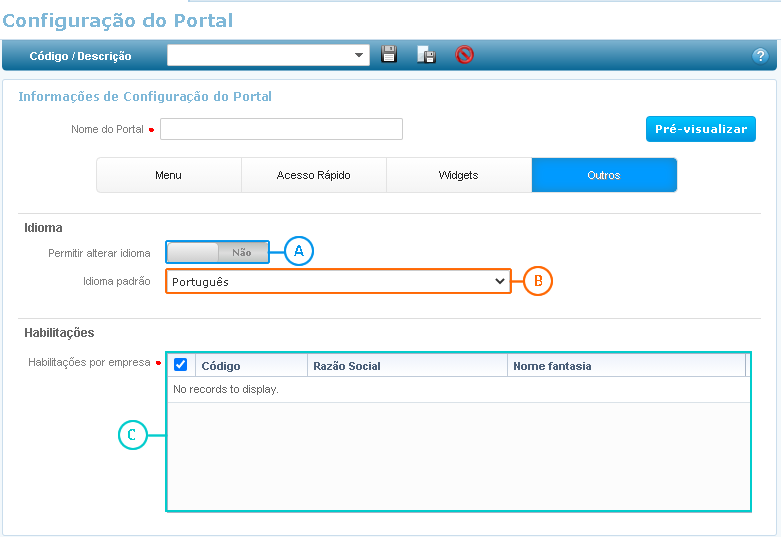Click the save-as-new disk icon
Image resolution: width=781 pixels, height=537 pixels.
426,55
